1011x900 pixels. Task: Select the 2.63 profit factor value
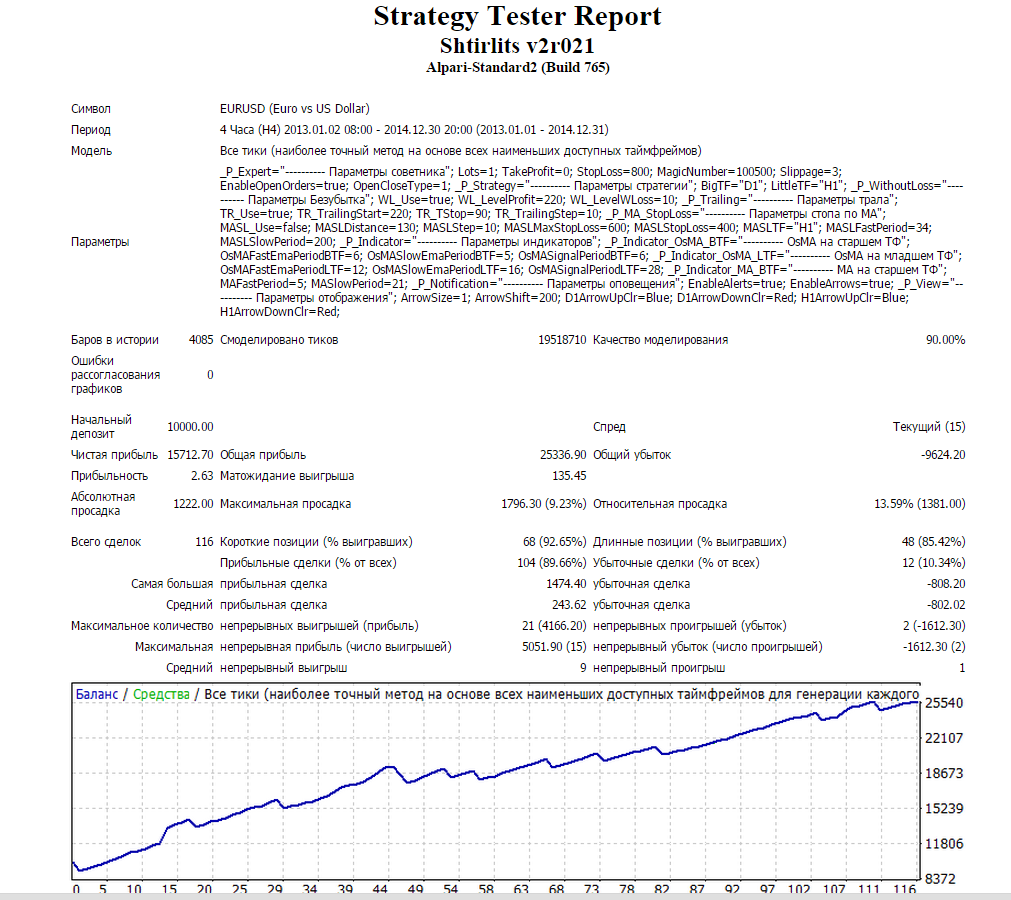point(202,476)
